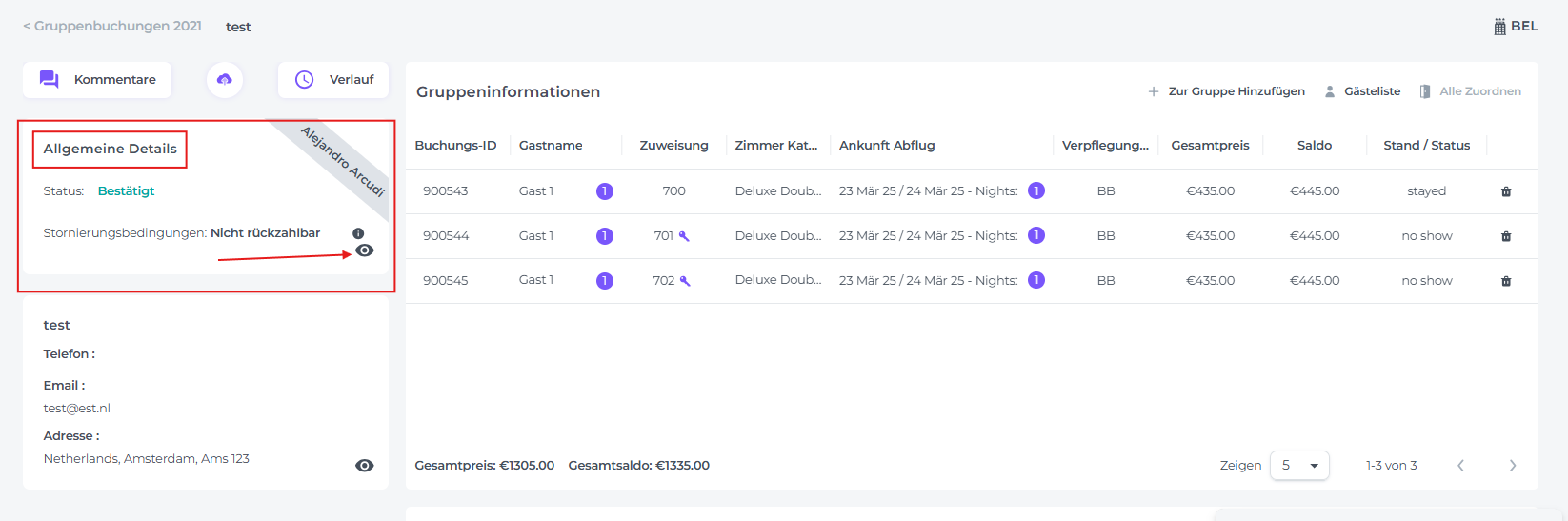This screenshot has height=521, width=1568.
Task: Toggle eye icon in Allgemeine Details
Action: tap(364, 250)
